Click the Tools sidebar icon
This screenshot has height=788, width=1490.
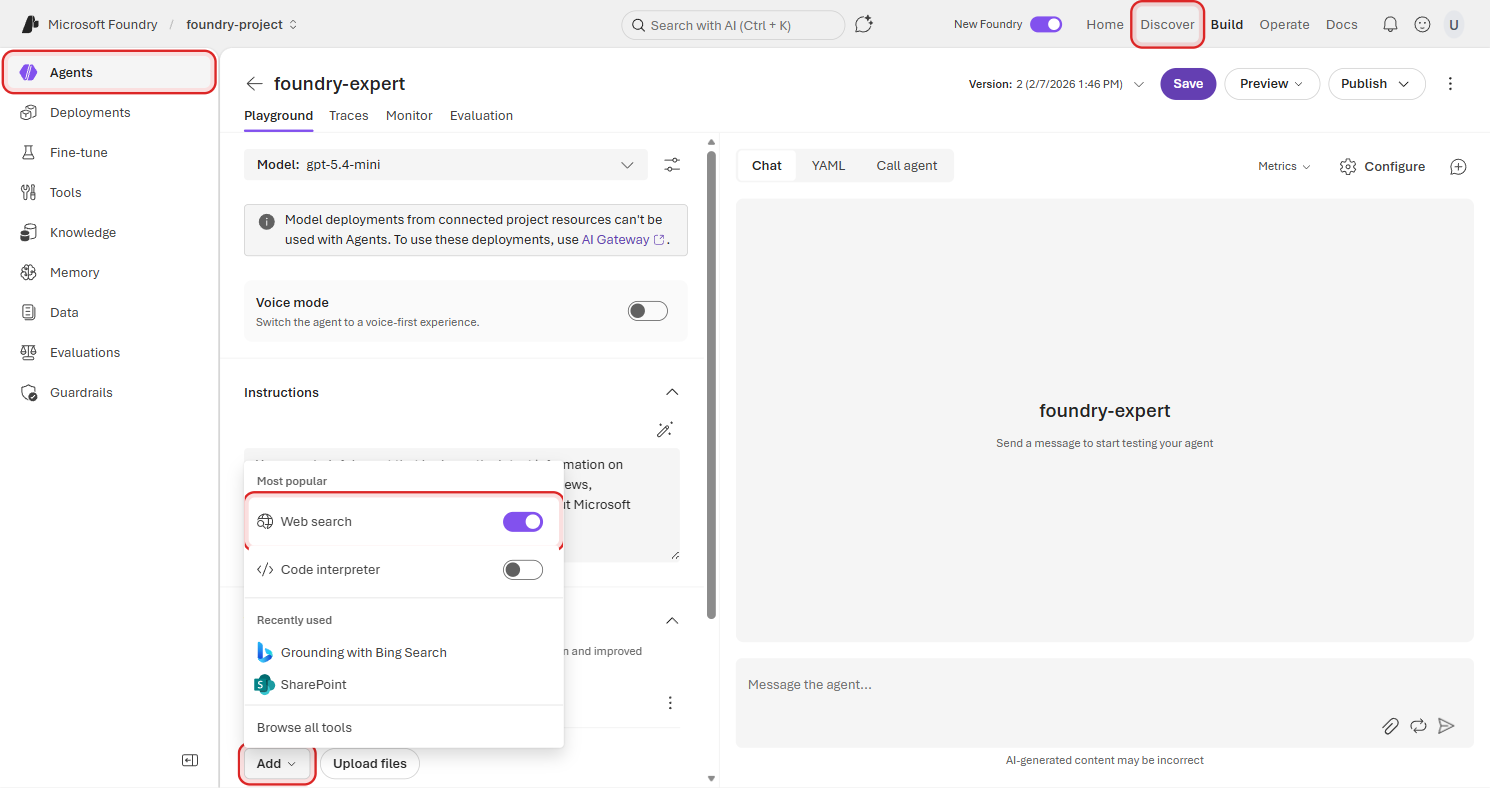tap(29, 192)
